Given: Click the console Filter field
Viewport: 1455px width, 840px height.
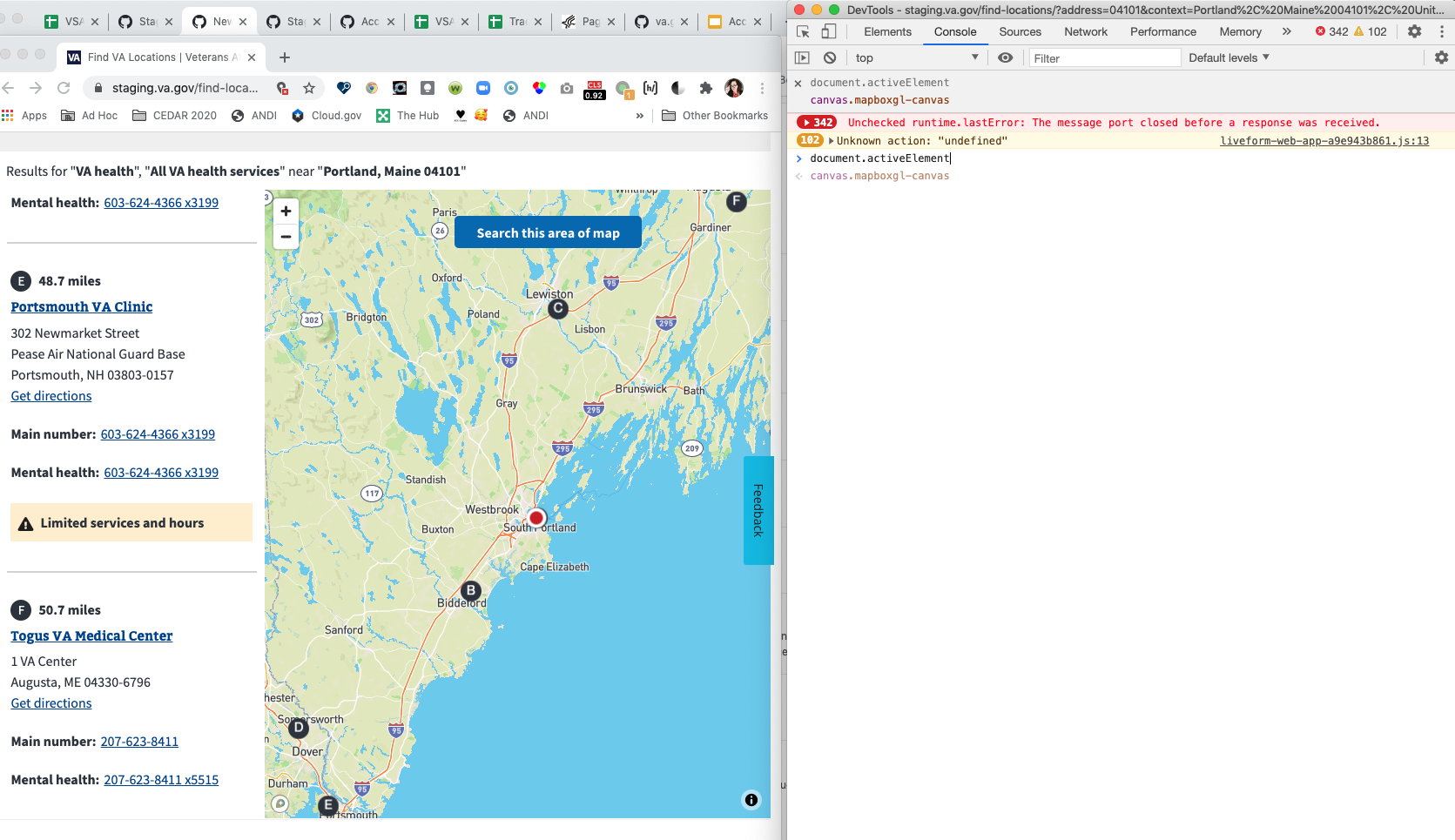Looking at the screenshot, I should tap(1105, 58).
